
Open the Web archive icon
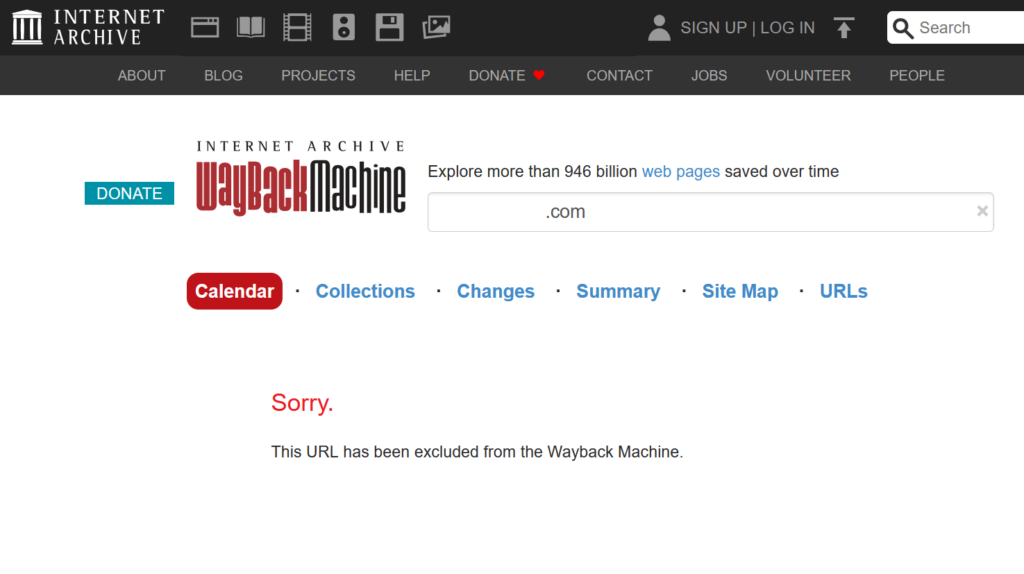coord(204,27)
